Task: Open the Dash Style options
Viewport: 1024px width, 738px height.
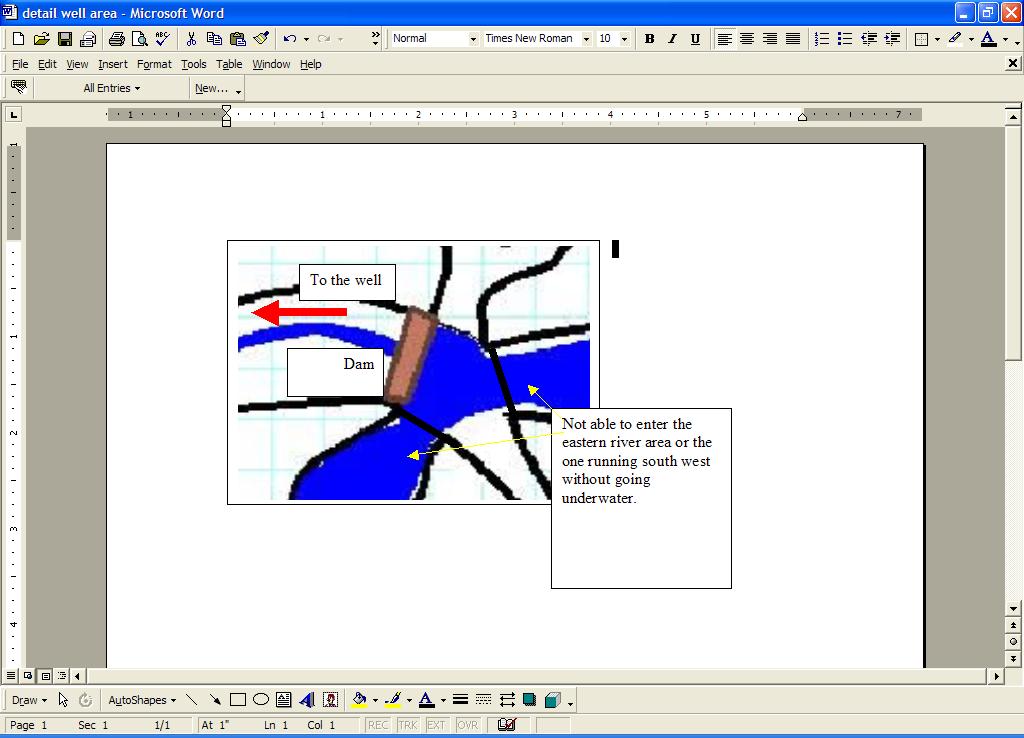Action: [x=483, y=700]
